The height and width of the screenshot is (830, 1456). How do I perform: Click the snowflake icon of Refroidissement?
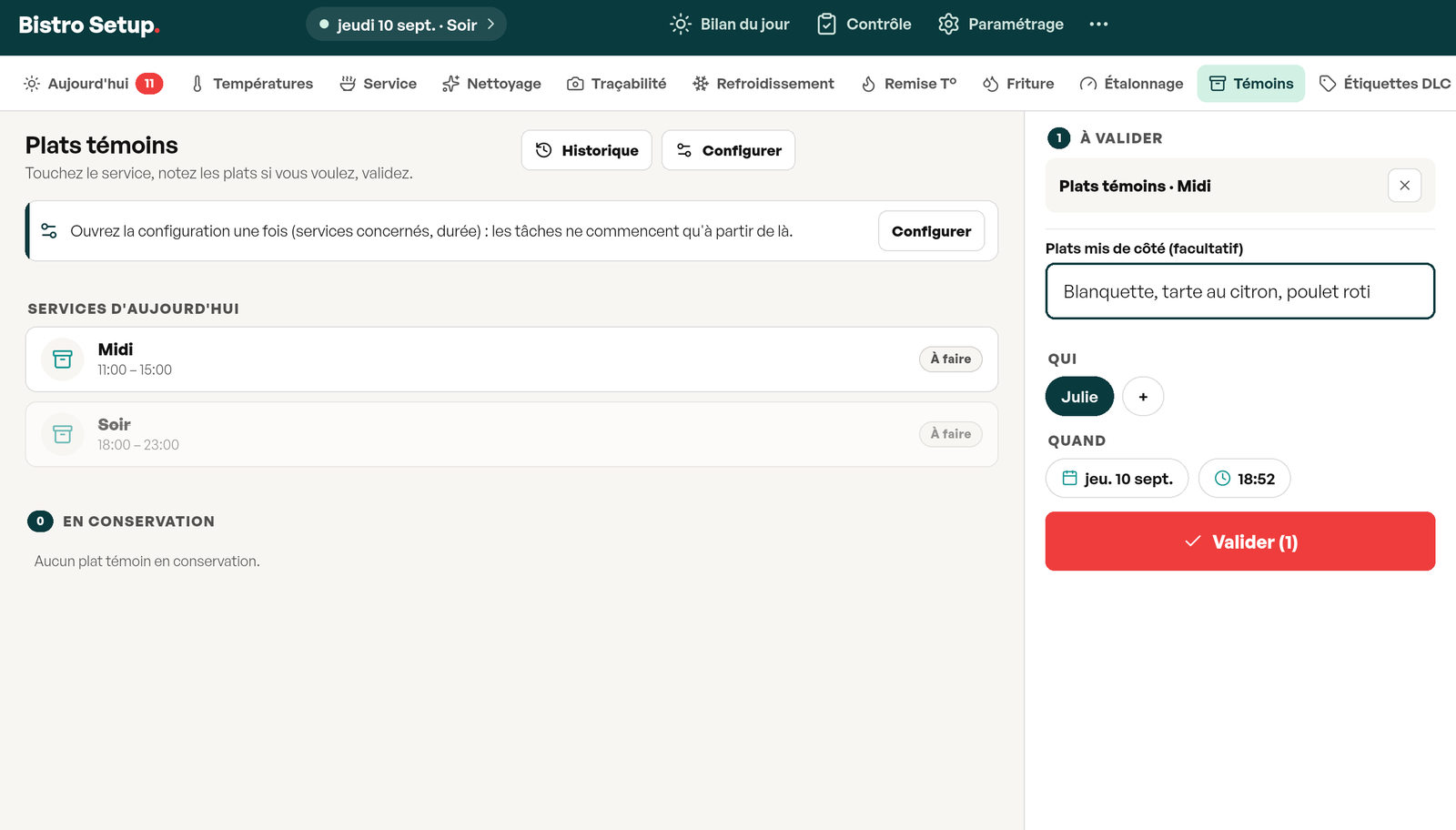pos(701,84)
